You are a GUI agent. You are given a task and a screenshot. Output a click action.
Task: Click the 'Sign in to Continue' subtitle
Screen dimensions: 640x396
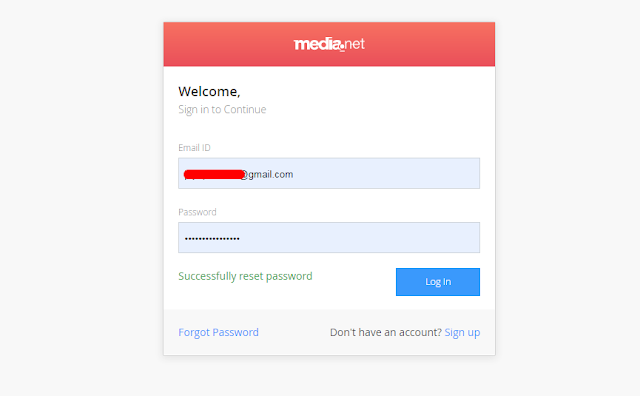point(222,109)
